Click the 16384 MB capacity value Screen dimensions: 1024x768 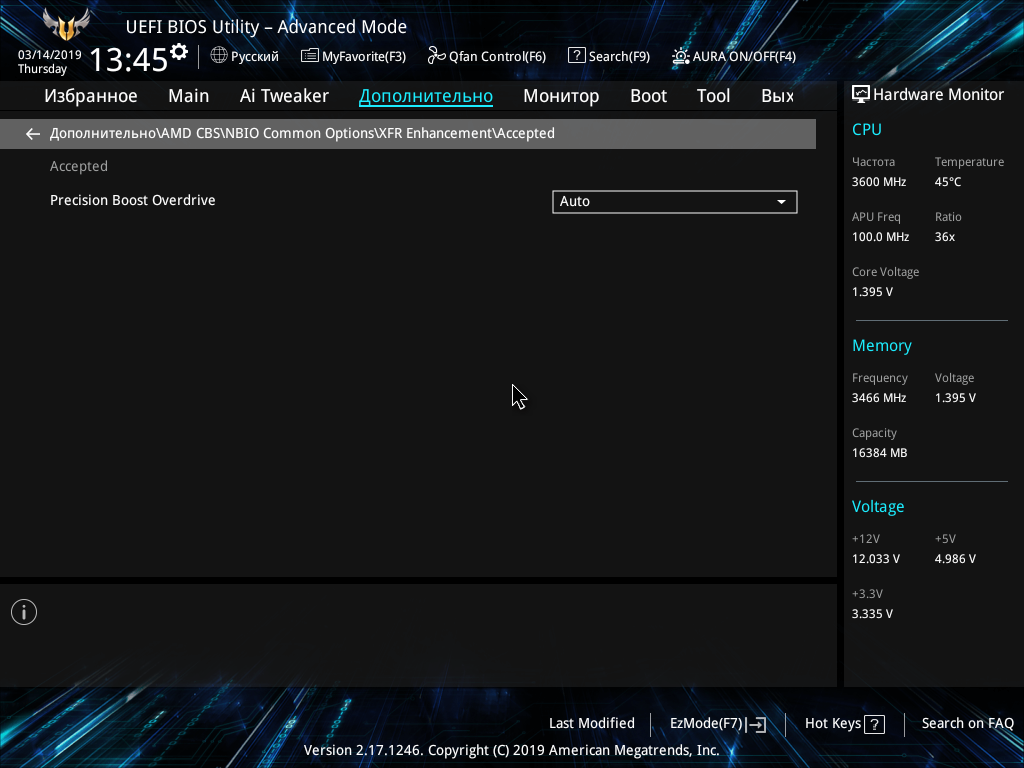pos(879,453)
